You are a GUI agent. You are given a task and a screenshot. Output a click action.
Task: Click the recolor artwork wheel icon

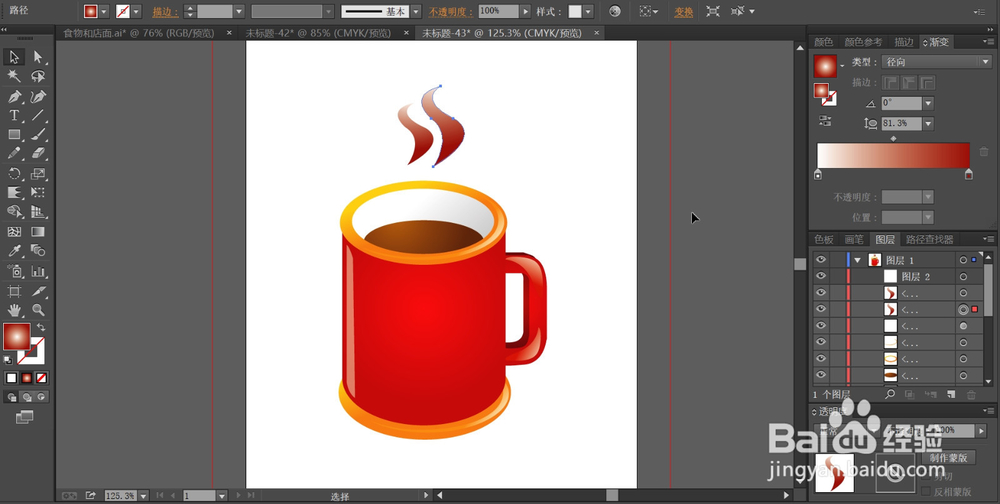(x=614, y=11)
